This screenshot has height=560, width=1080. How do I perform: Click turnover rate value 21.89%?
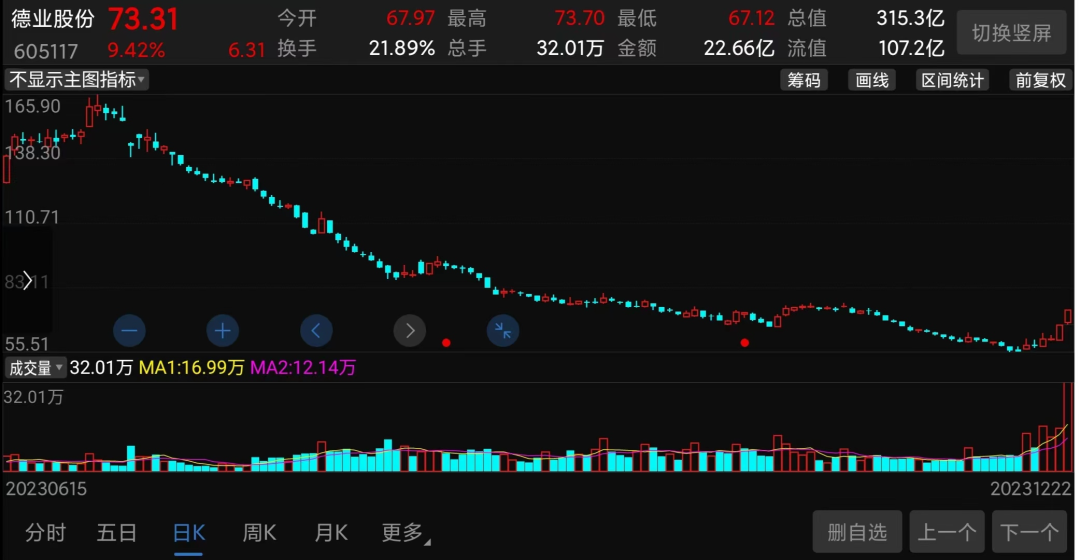(402, 48)
